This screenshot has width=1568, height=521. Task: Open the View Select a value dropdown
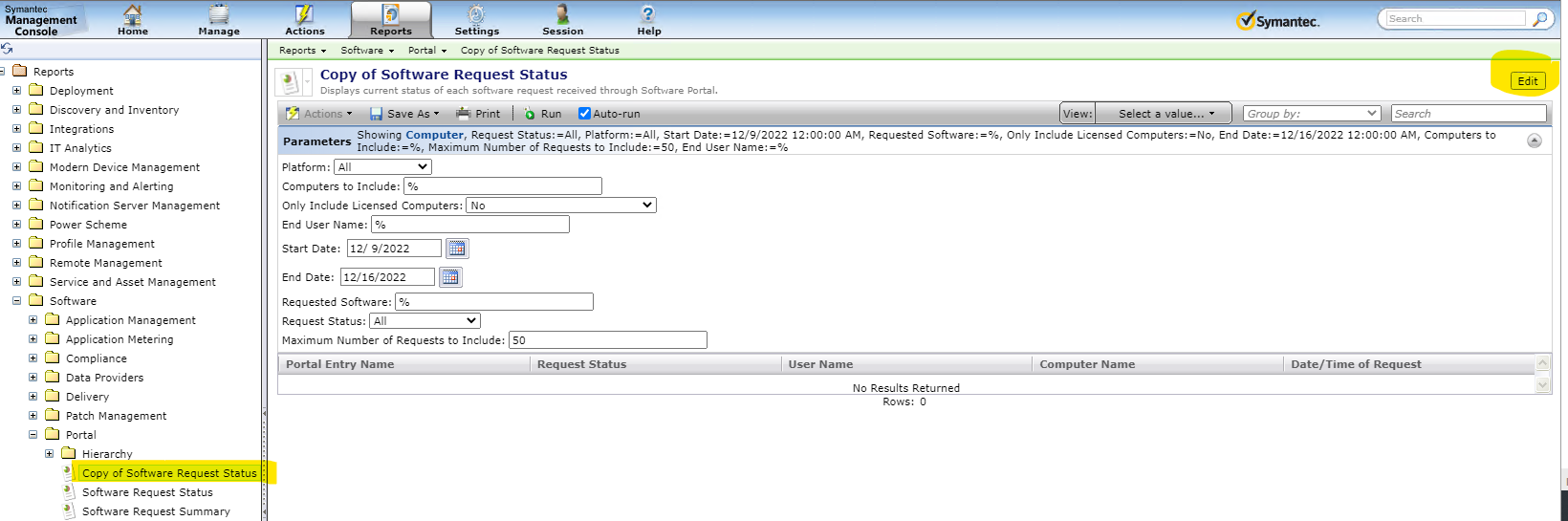coord(1163,114)
